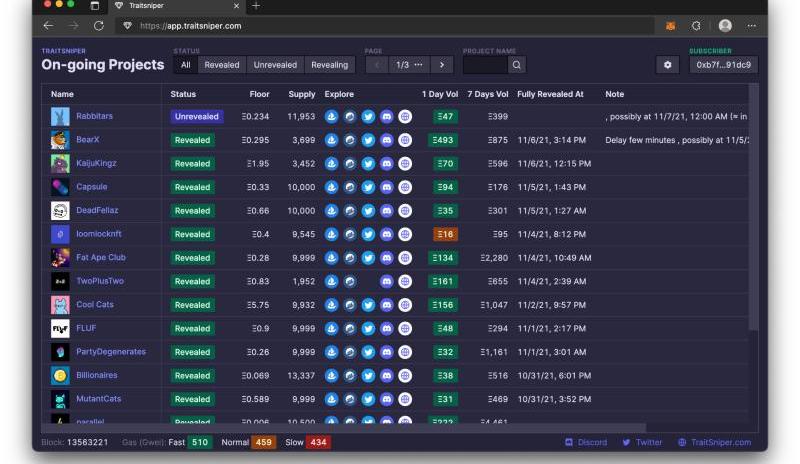Click the browser reload icon
Screen dimensions: 800x464
98,26
